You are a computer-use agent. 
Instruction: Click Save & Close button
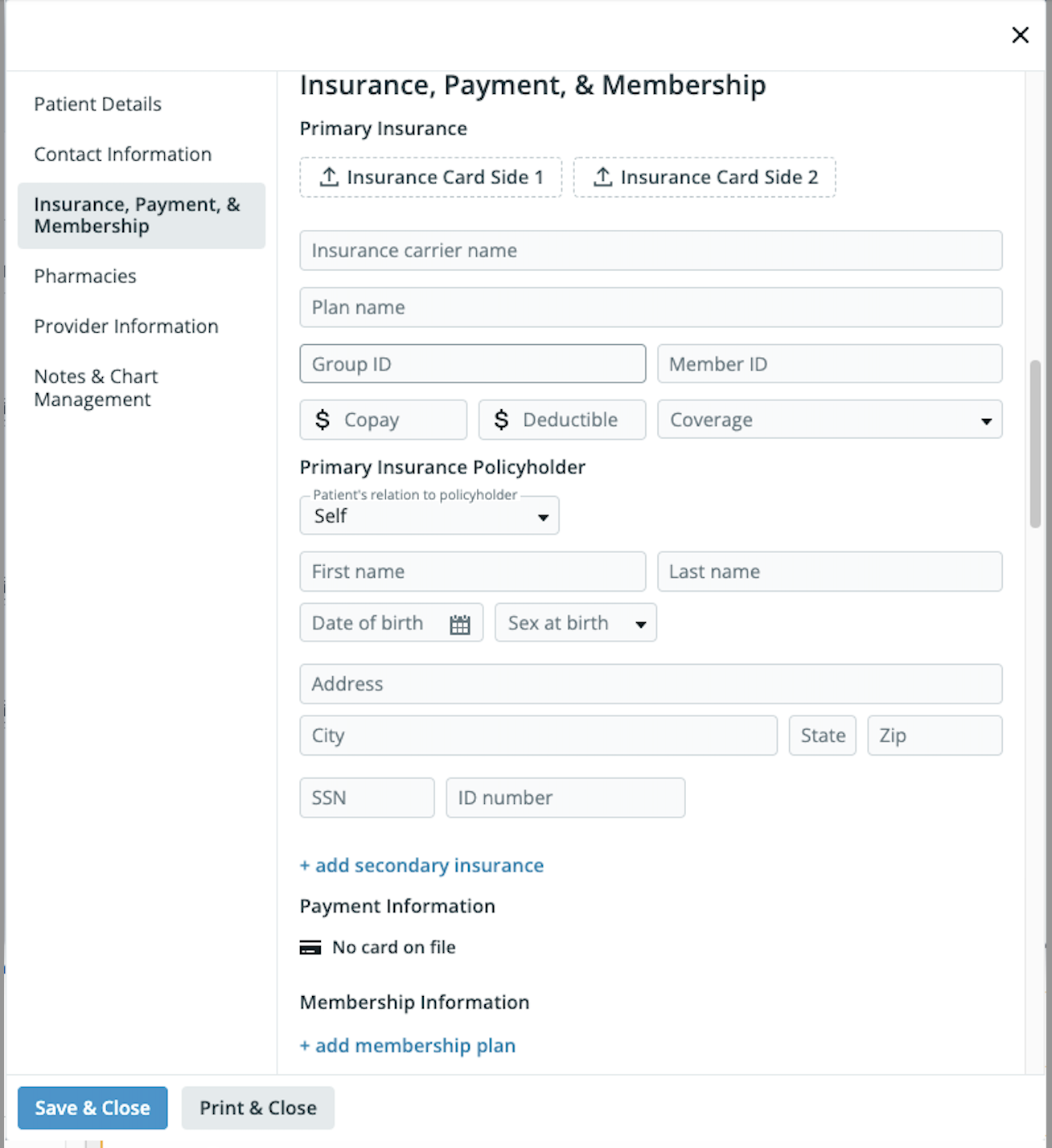(x=92, y=1108)
